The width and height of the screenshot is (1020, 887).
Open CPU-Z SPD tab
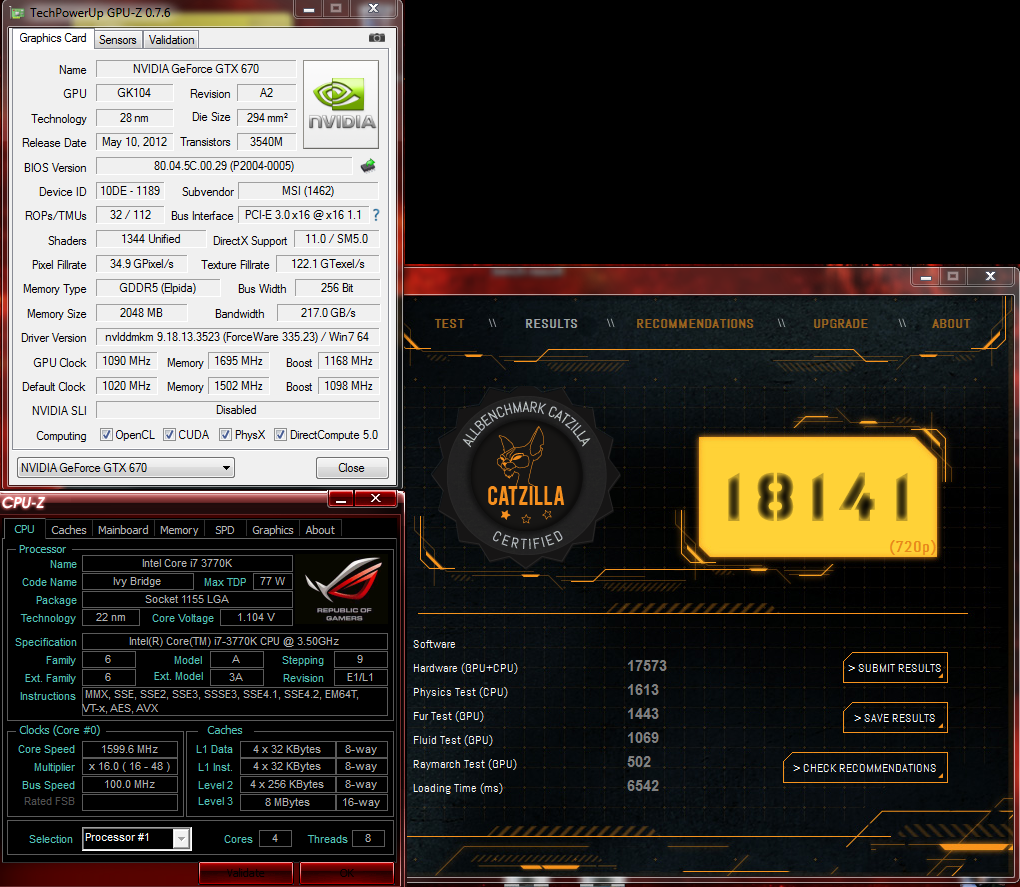pos(224,530)
